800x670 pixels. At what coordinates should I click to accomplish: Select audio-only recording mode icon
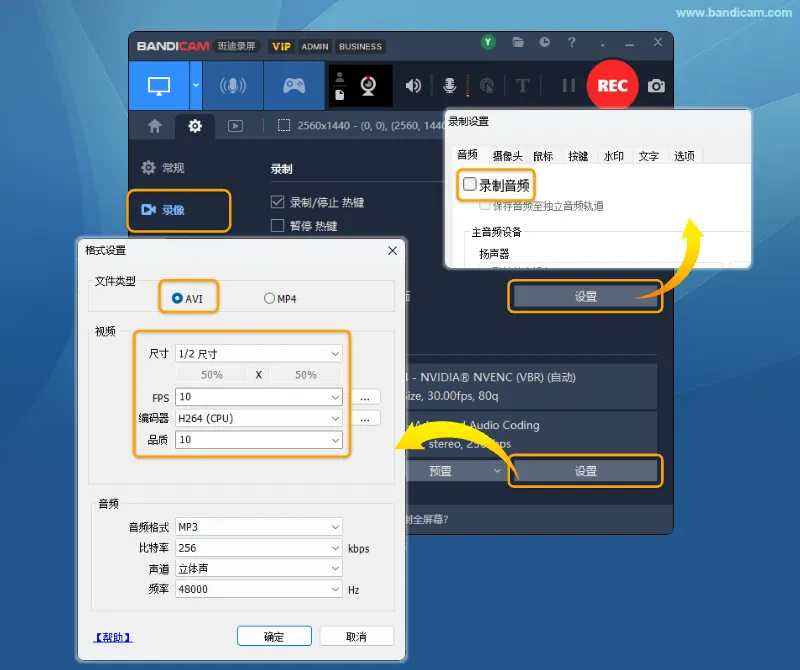233,86
